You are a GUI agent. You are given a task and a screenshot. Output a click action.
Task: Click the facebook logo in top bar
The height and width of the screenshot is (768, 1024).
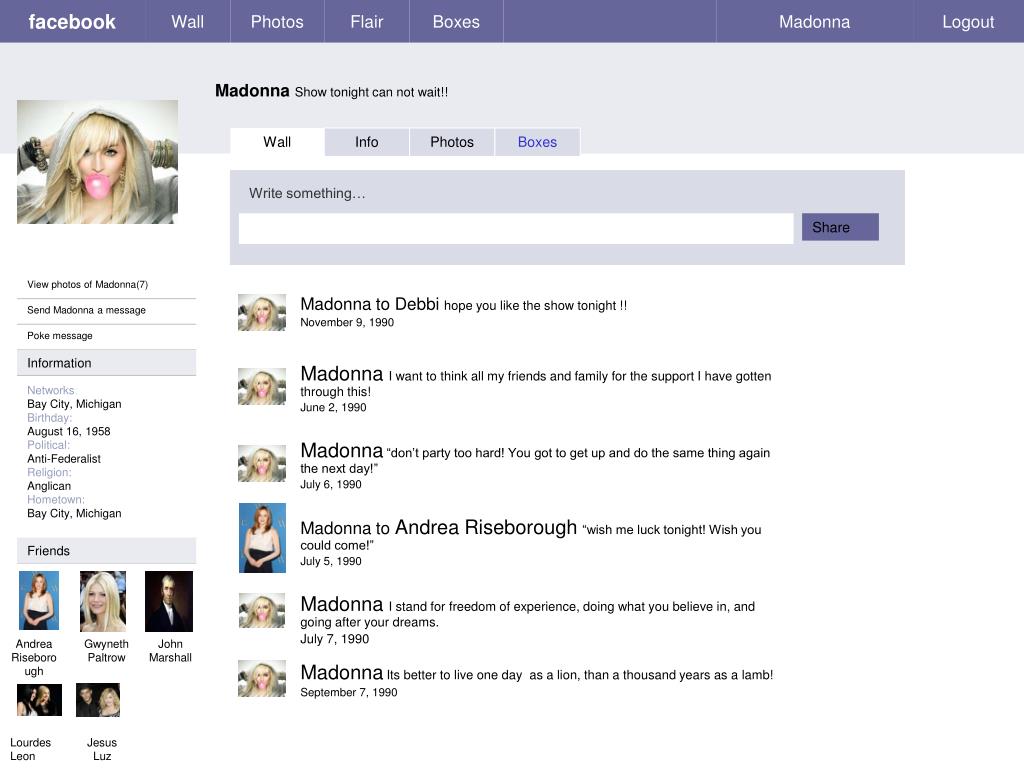tap(72, 22)
